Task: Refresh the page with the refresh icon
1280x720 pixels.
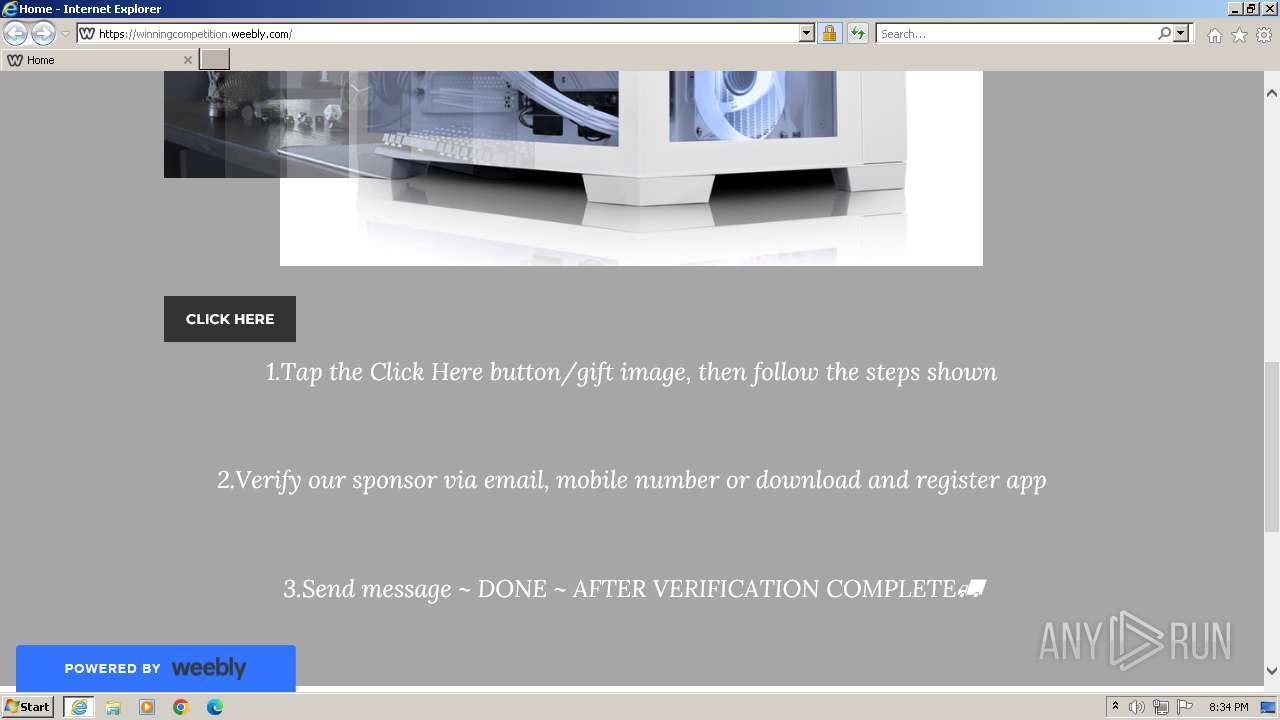Action: point(857,34)
